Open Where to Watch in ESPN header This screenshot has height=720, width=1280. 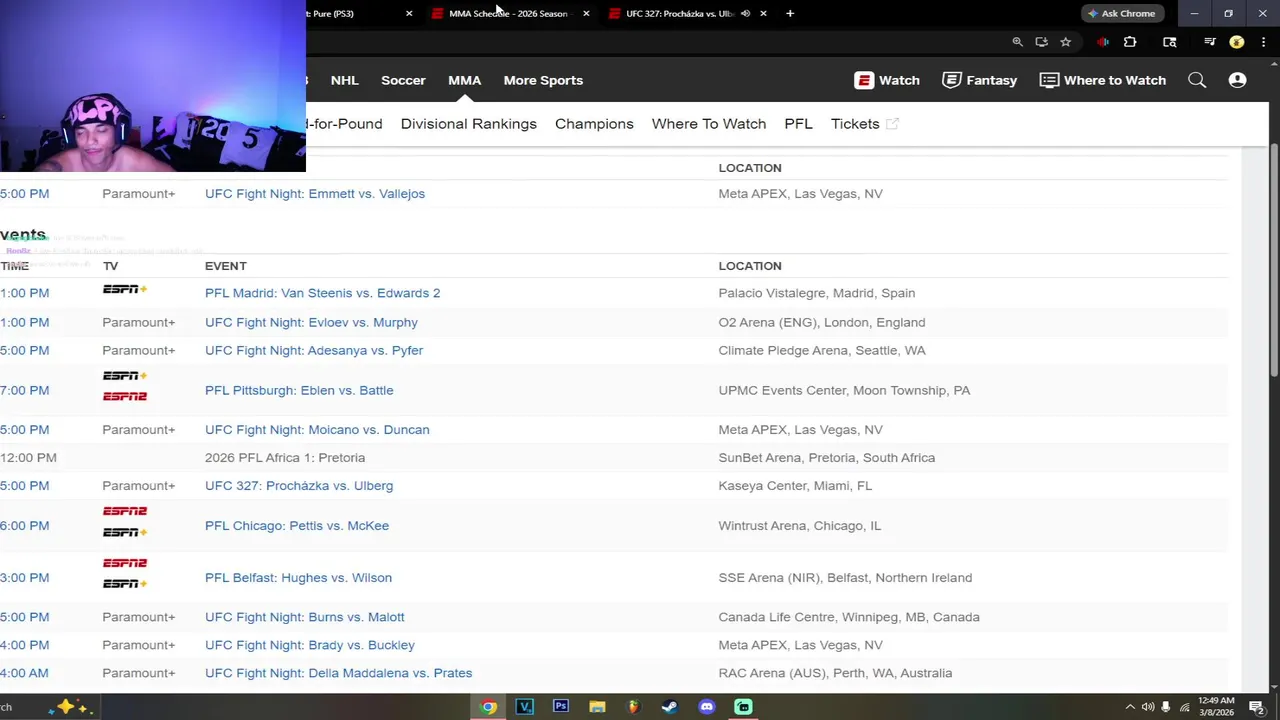tap(1103, 80)
